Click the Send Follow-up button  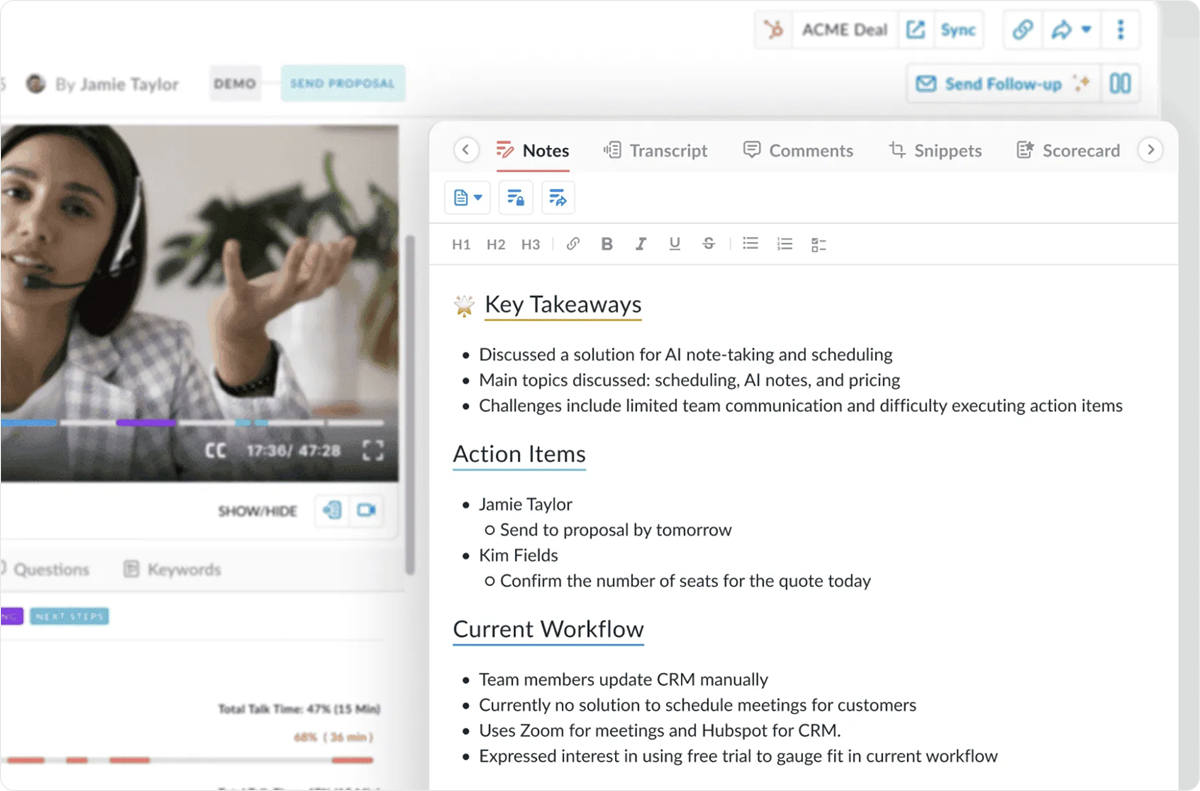point(1003,84)
